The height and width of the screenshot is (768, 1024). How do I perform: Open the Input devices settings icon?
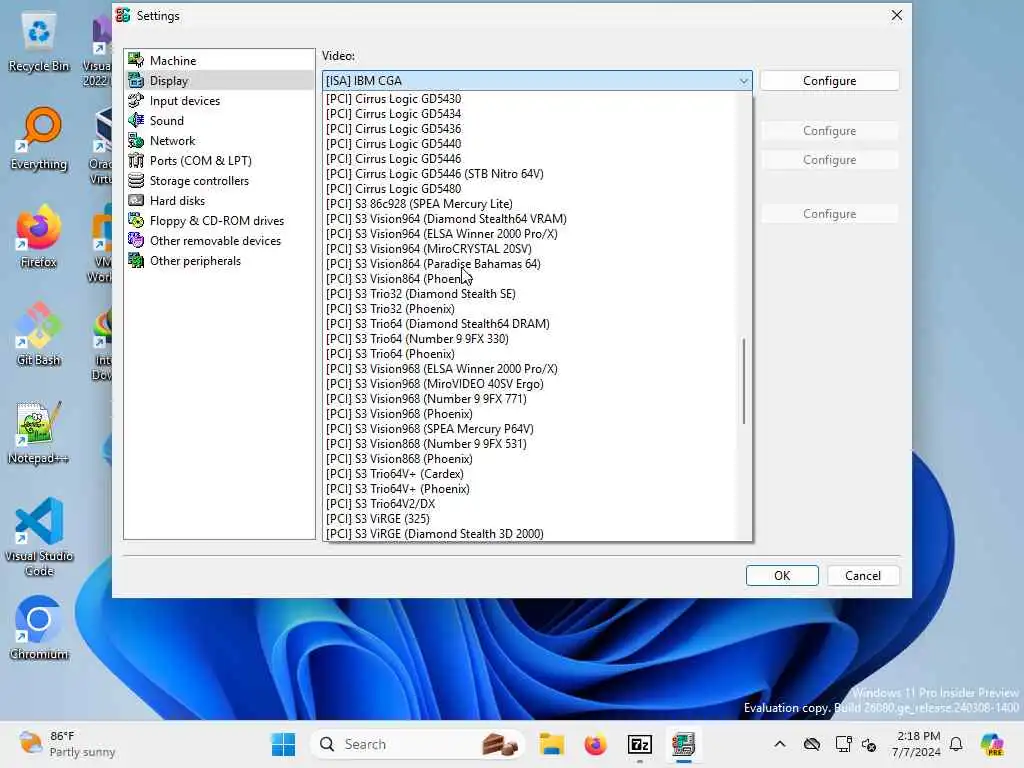136,101
